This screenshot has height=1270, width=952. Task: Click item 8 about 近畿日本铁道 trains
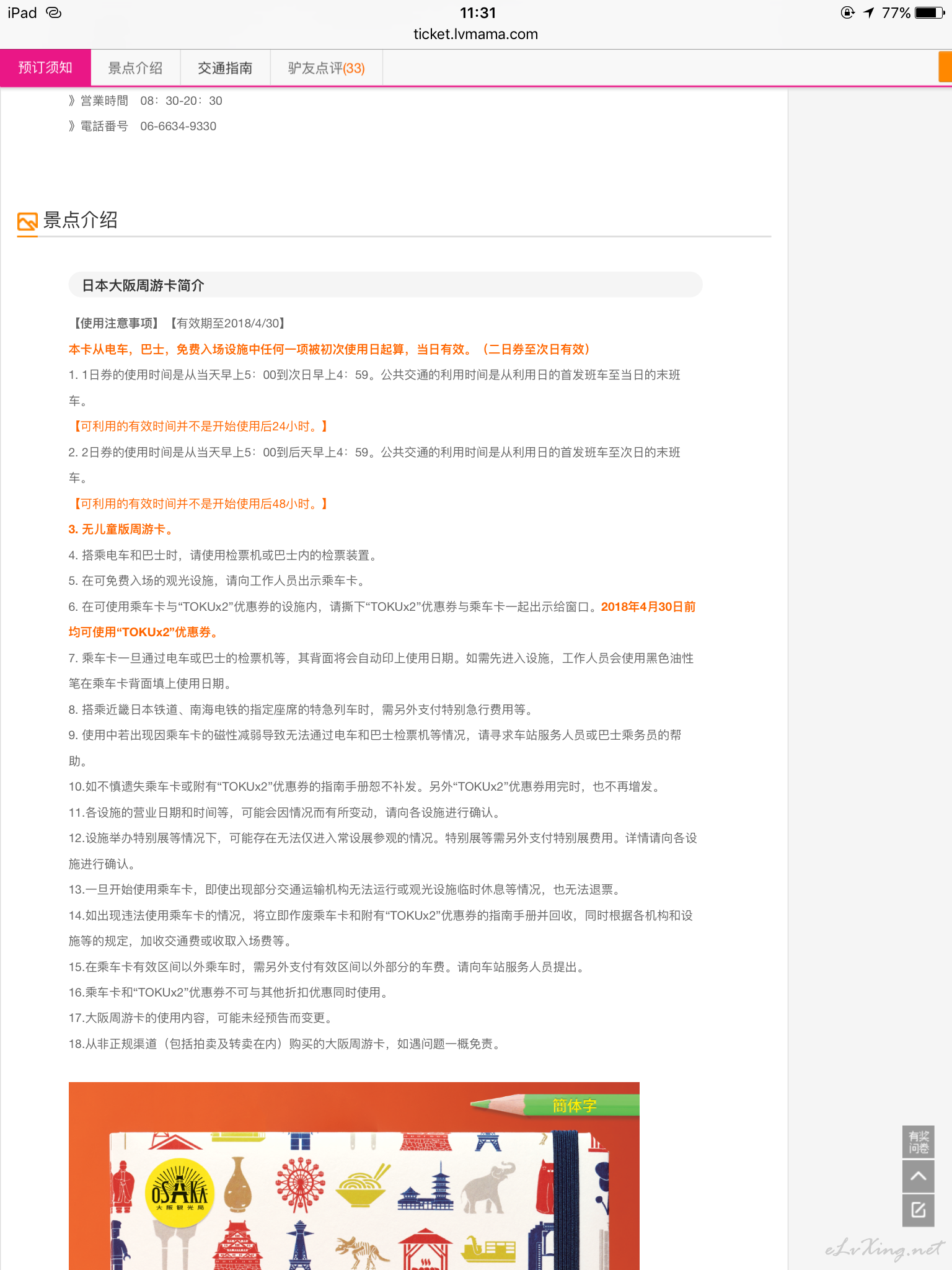[x=301, y=709]
